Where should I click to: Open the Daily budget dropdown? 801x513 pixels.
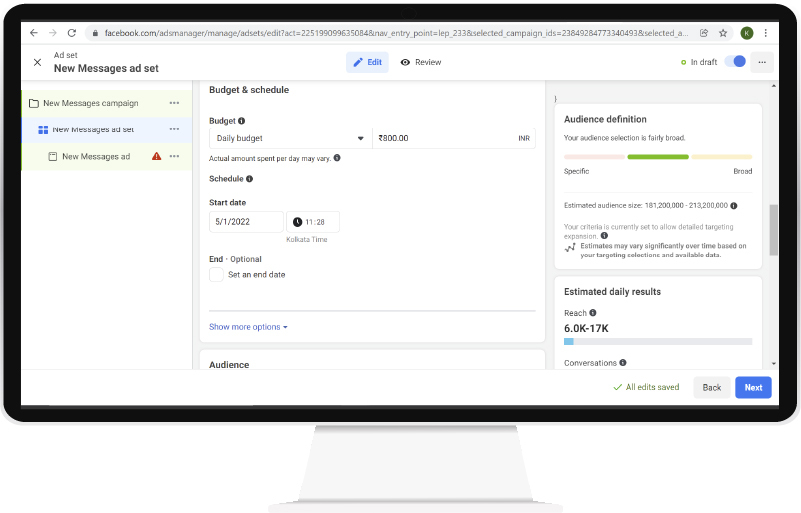click(x=291, y=138)
